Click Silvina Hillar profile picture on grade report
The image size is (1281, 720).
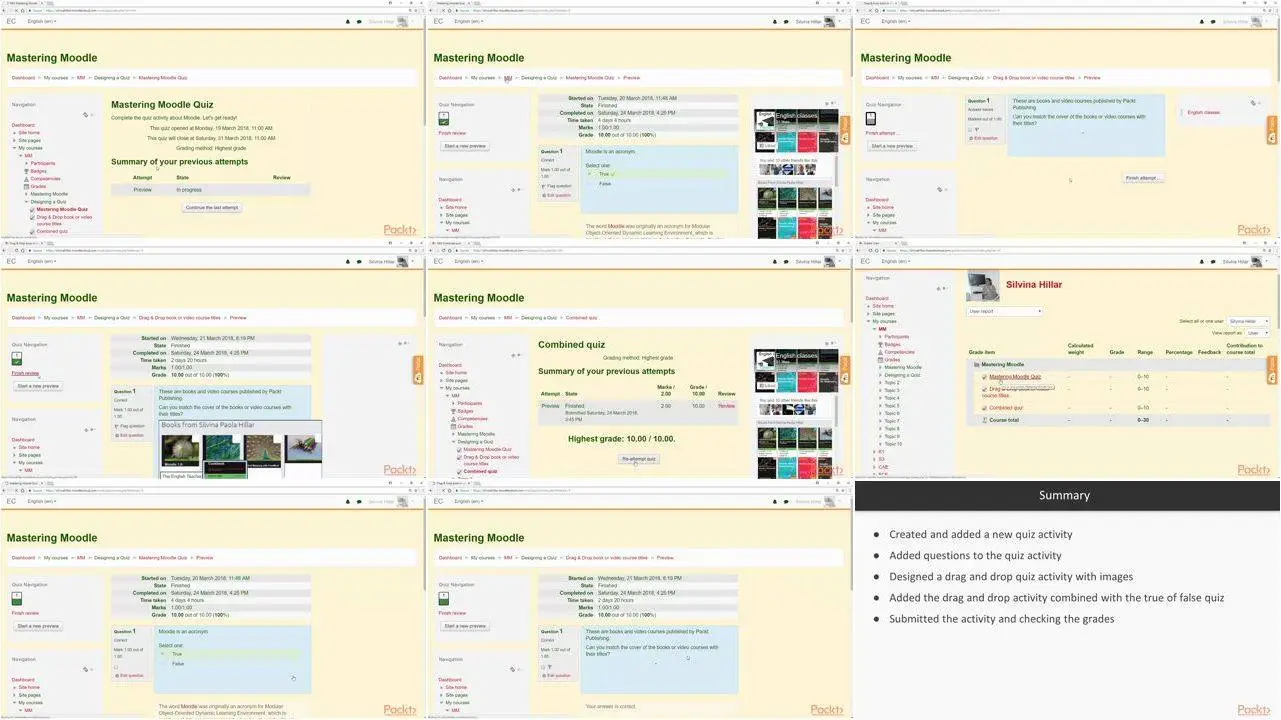(x=983, y=286)
